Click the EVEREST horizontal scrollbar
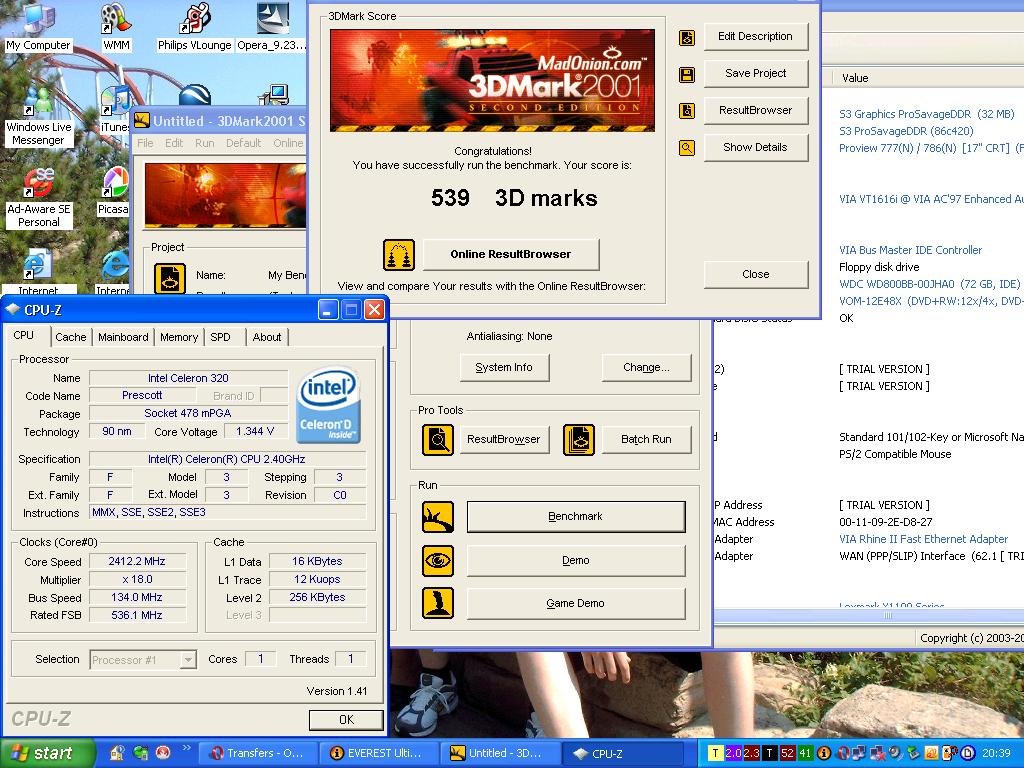Viewport: 1024px width, 768px height. click(869, 615)
